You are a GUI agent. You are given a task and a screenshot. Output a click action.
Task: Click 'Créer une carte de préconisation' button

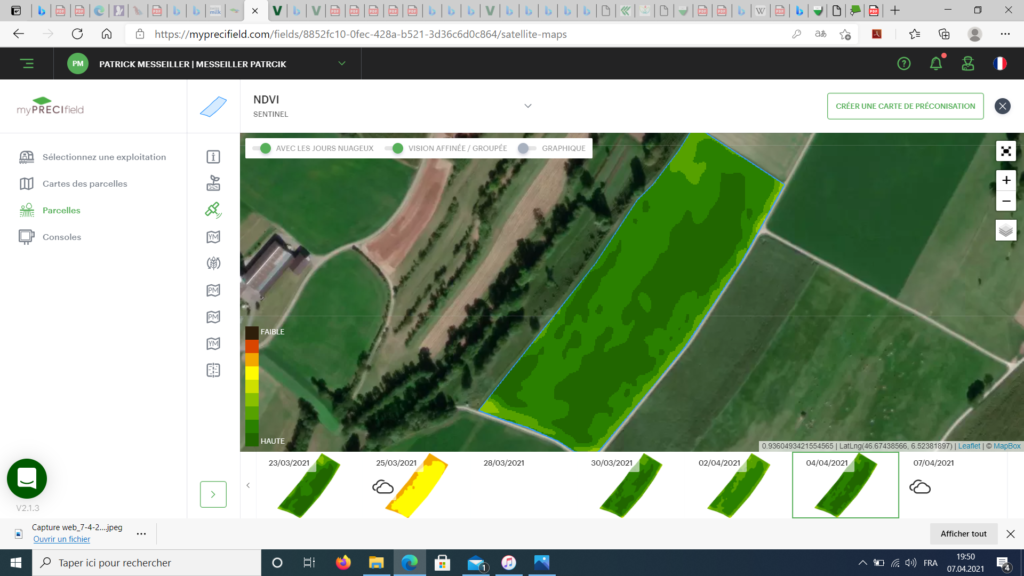point(905,106)
